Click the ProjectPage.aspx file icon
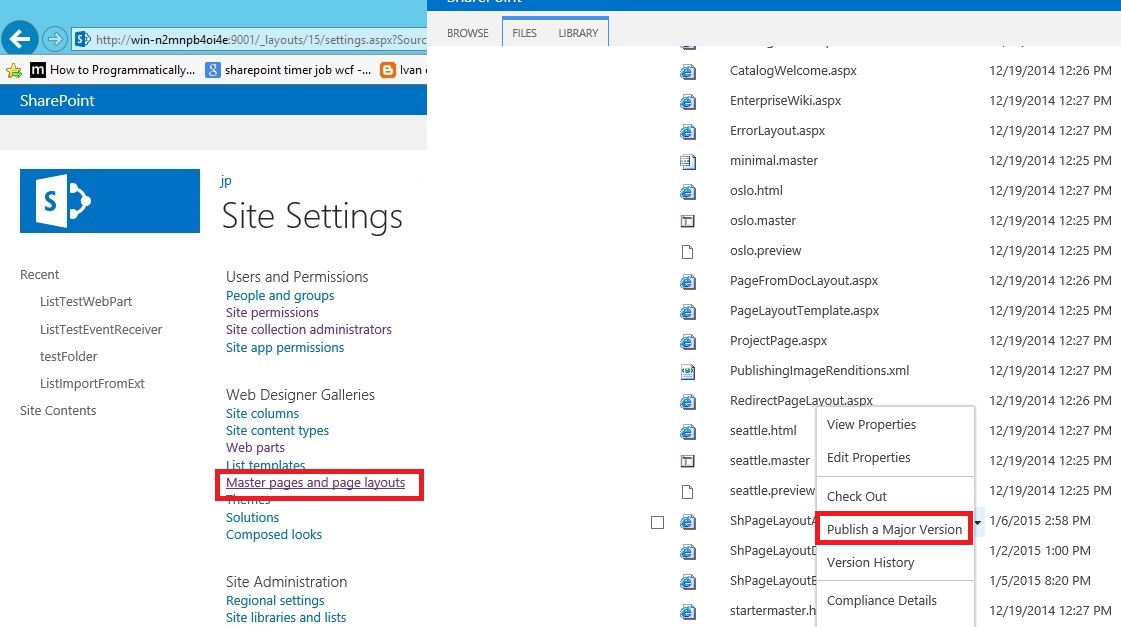The height and width of the screenshot is (627, 1121). [688, 342]
